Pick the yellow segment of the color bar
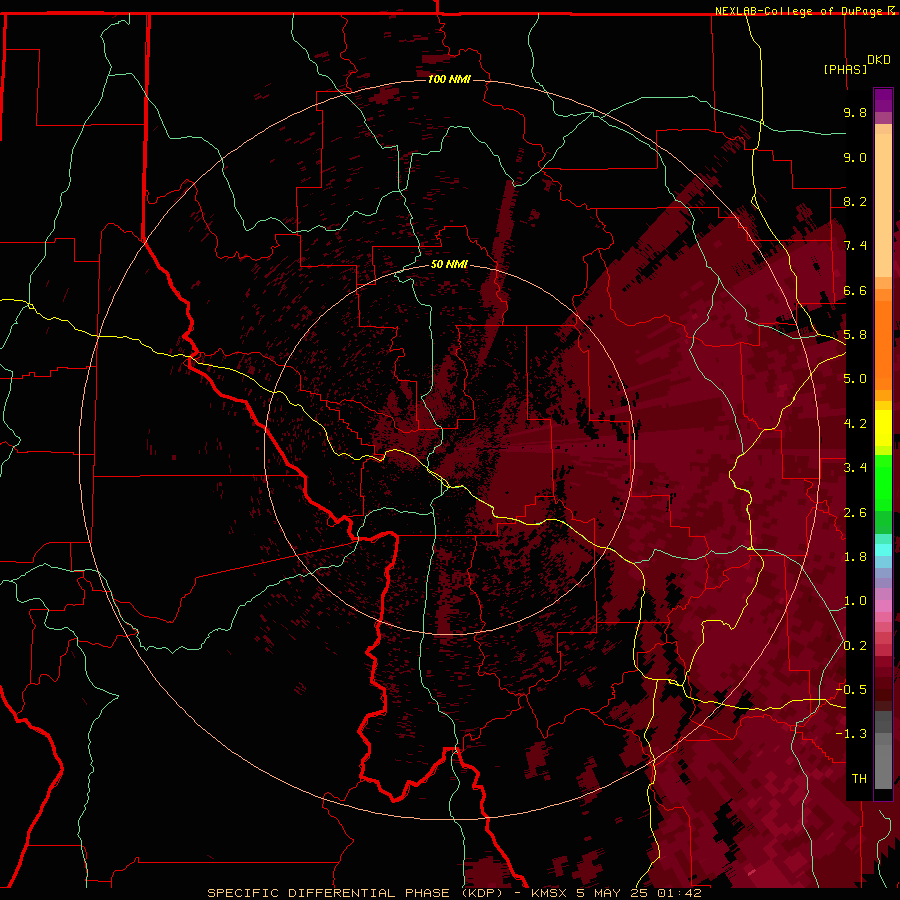900x900 pixels. pos(883,428)
